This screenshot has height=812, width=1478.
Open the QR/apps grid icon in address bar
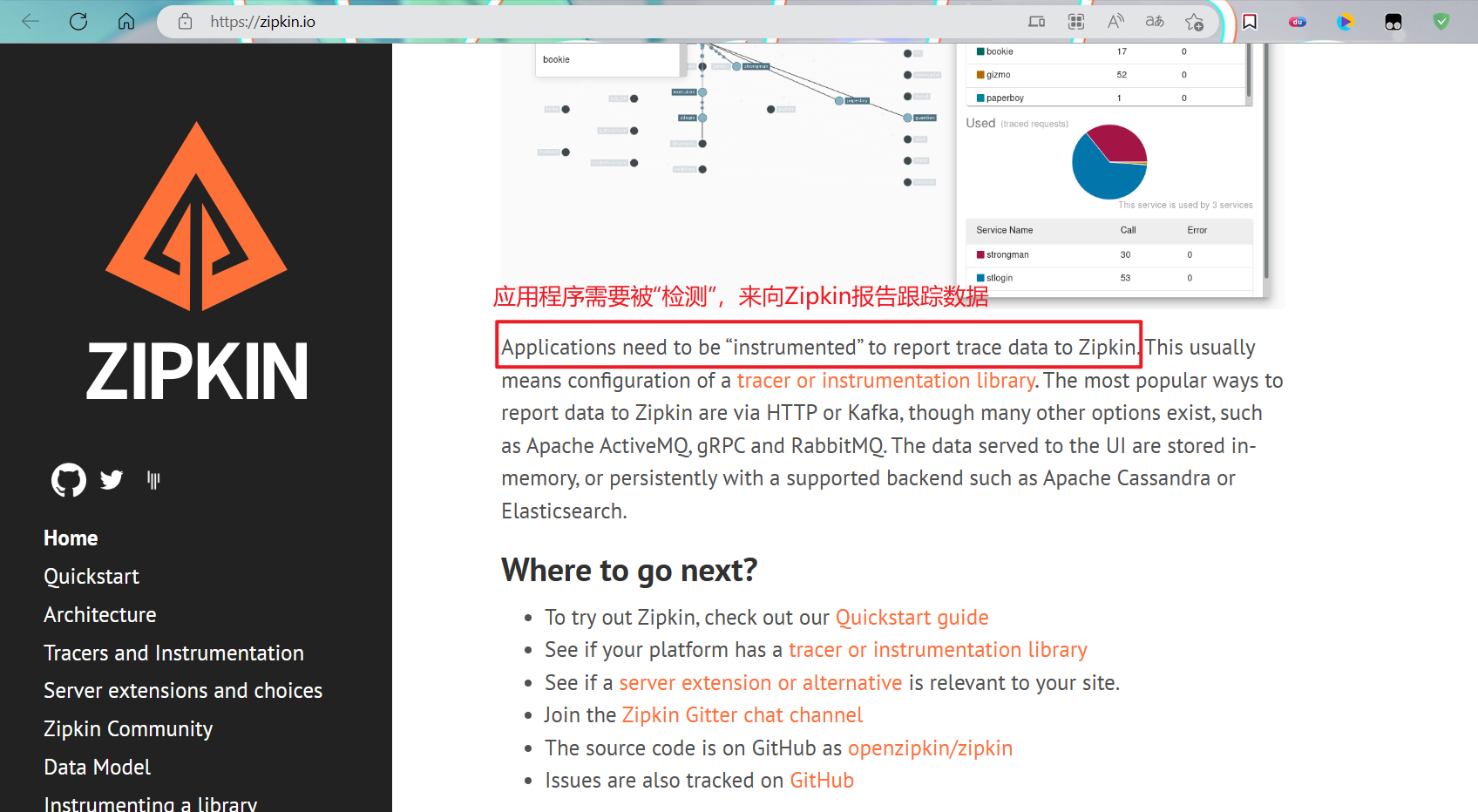tap(1076, 21)
